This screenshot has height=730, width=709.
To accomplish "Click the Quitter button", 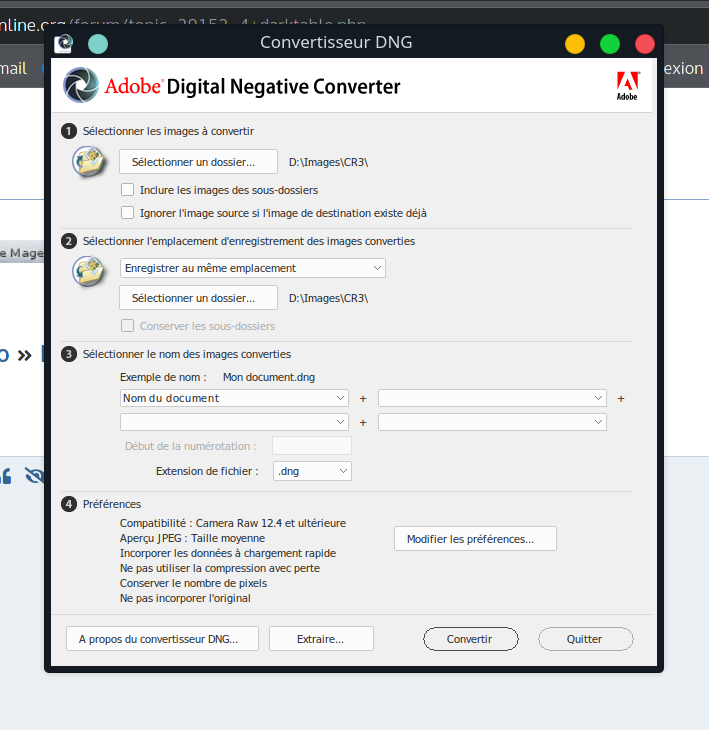I will click(586, 639).
